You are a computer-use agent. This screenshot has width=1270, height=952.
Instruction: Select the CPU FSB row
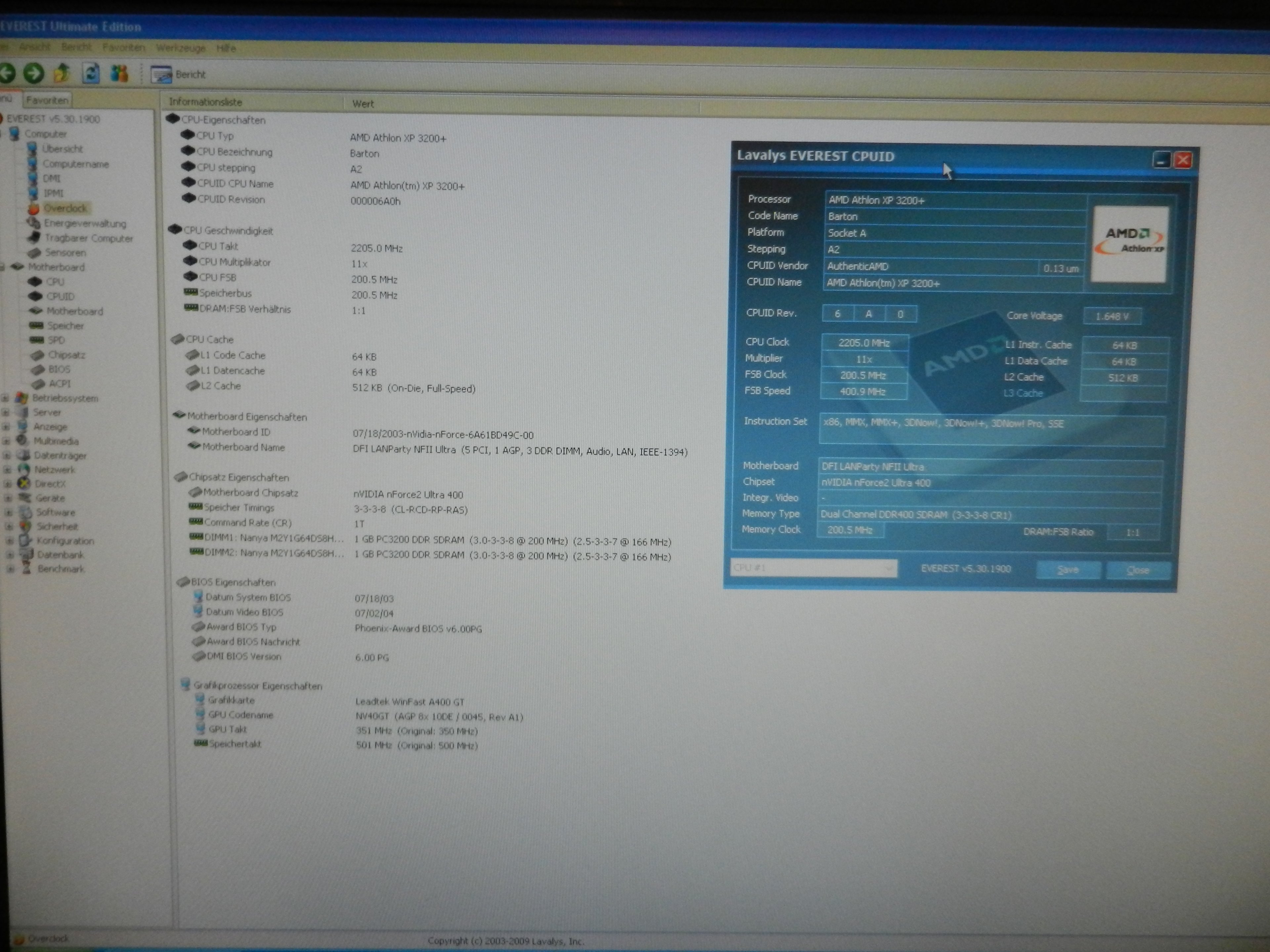coord(290,278)
